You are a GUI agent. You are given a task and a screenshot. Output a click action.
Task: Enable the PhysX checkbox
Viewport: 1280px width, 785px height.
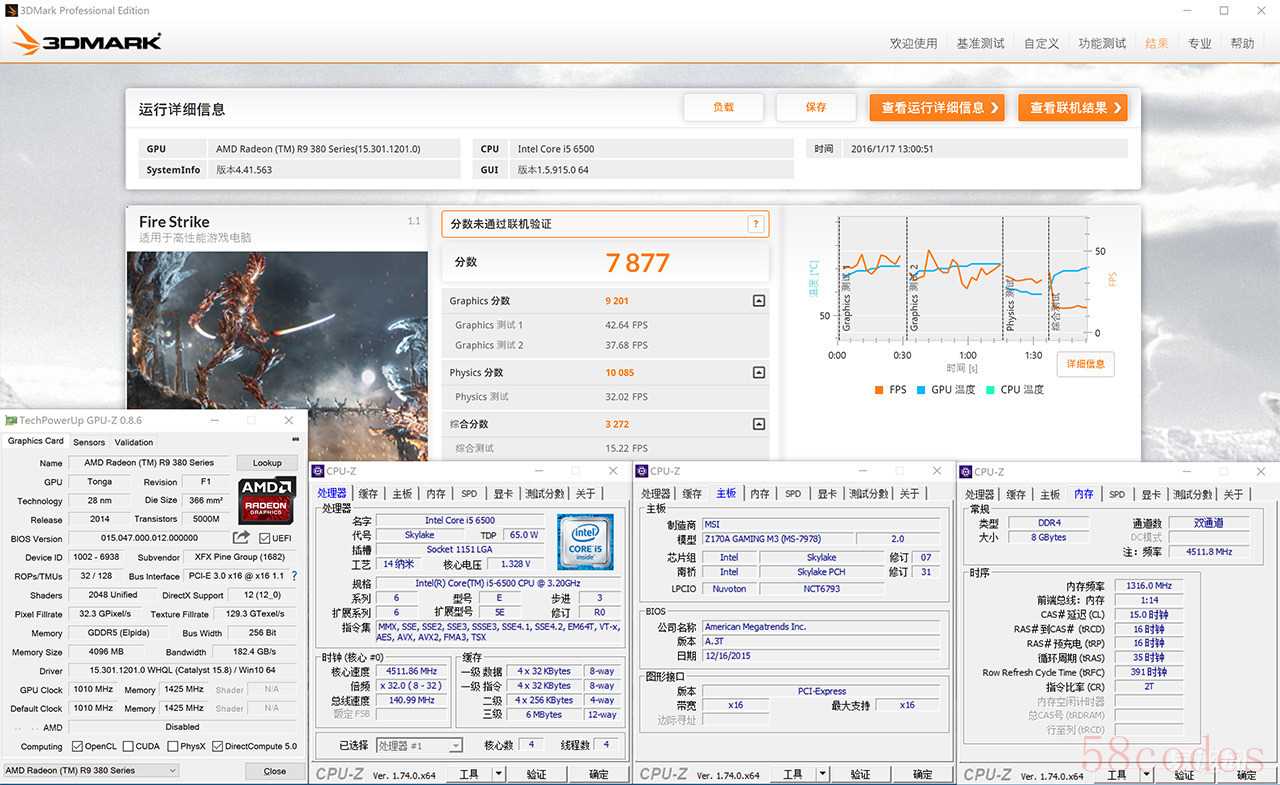[x=173, y=746]
